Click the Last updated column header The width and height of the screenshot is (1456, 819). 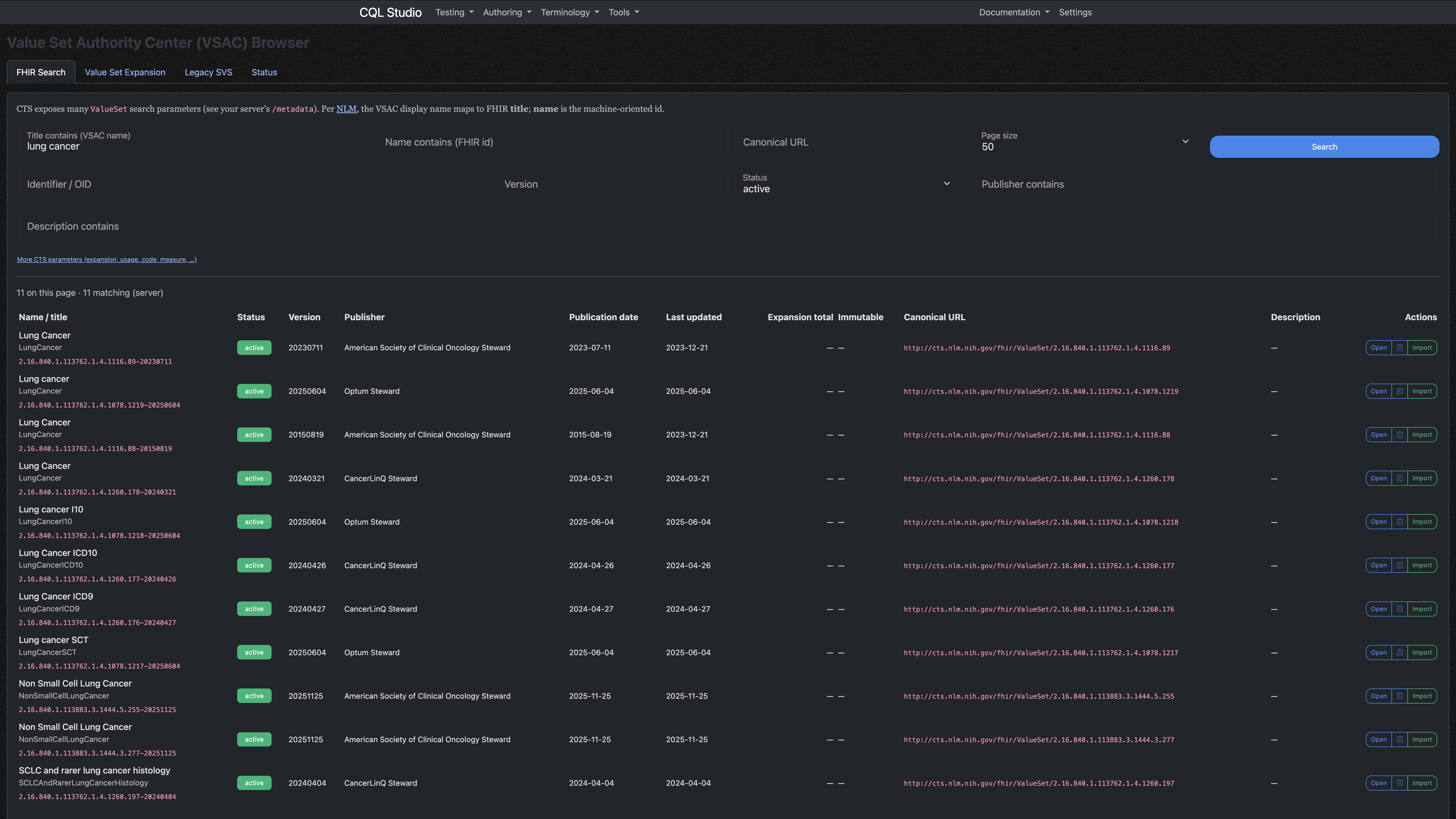click(694, 317)
